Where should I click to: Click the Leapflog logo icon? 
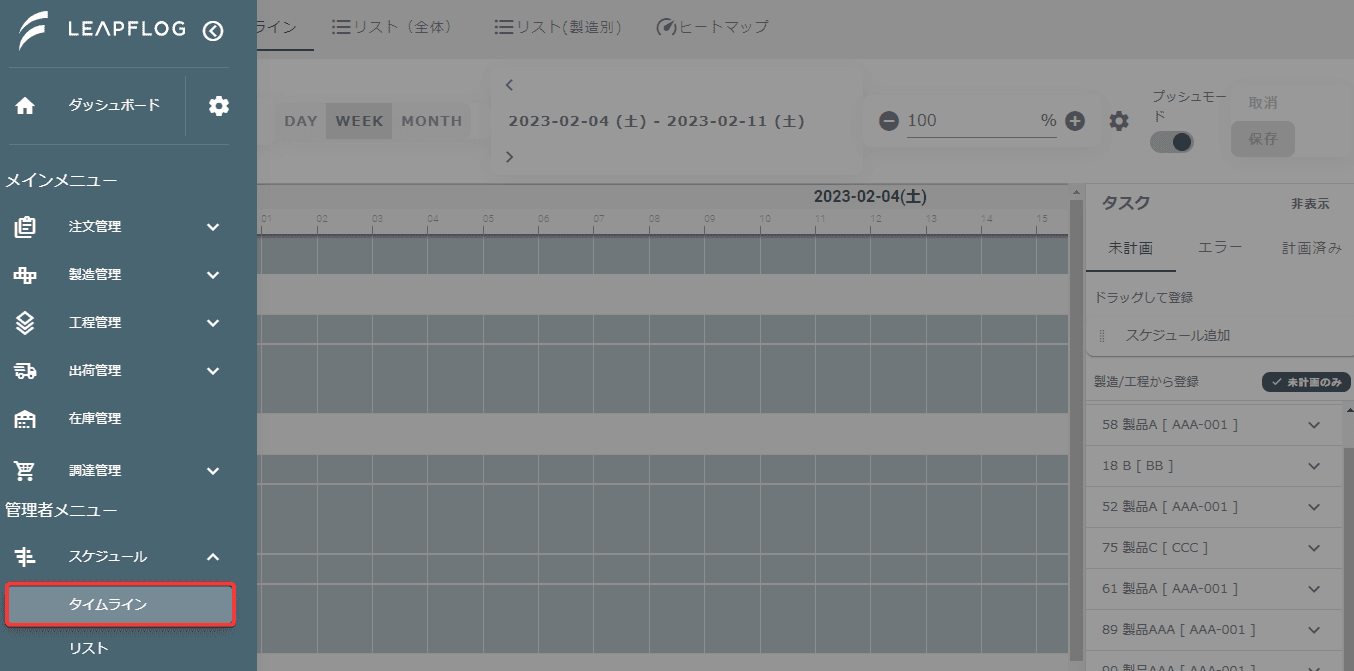35,31
